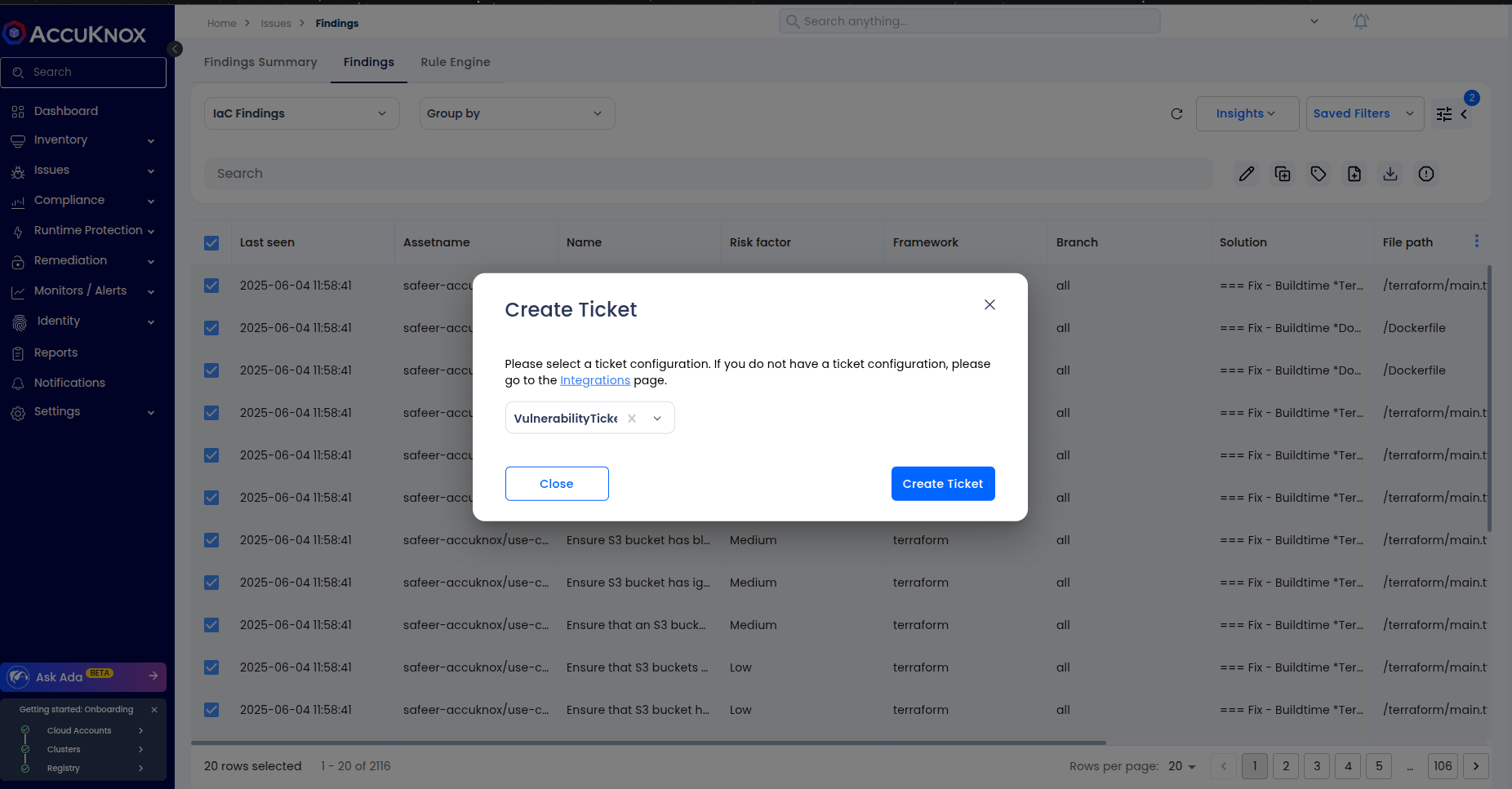Open the column options three-dot menu

1476,242
